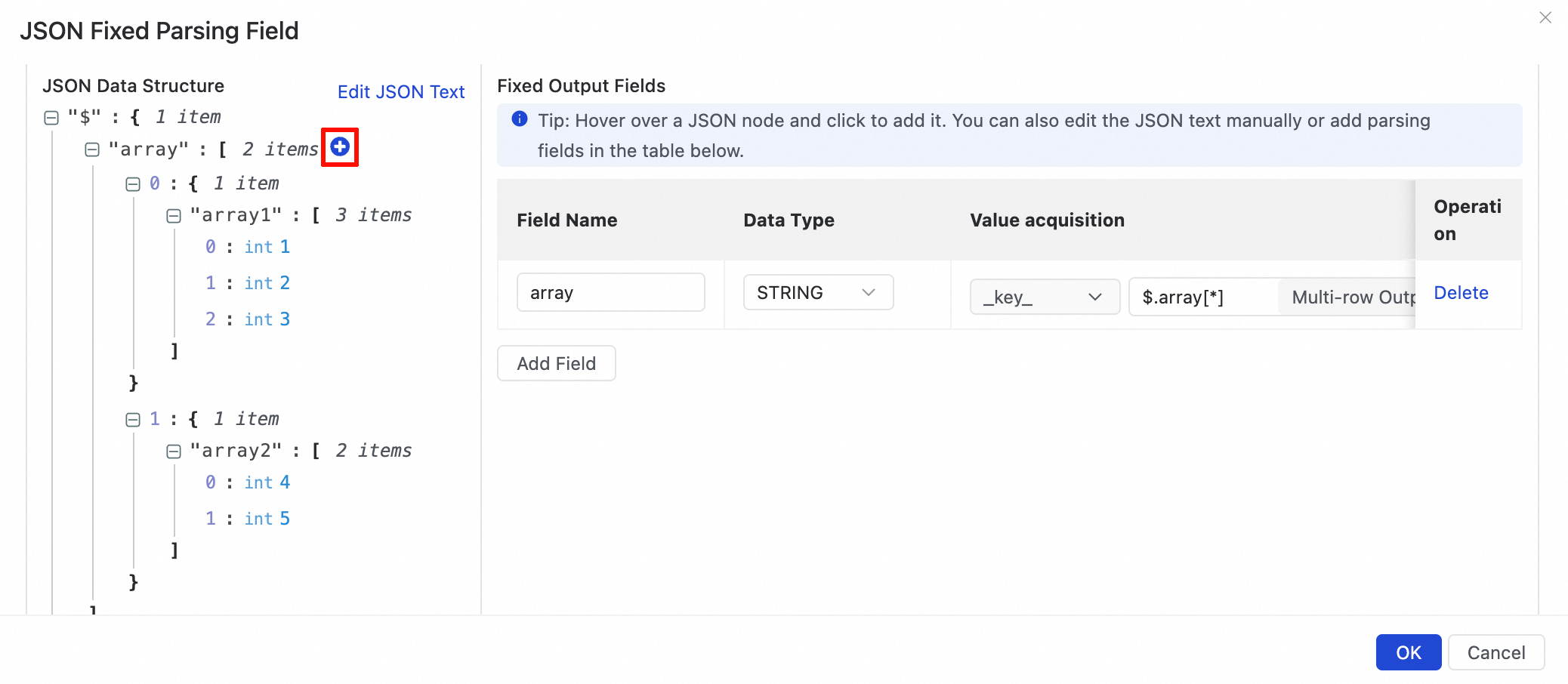Viewport: 1568px width, 684px height.
Task: Click the Cancel button
Action: [x=1495, y=652]
